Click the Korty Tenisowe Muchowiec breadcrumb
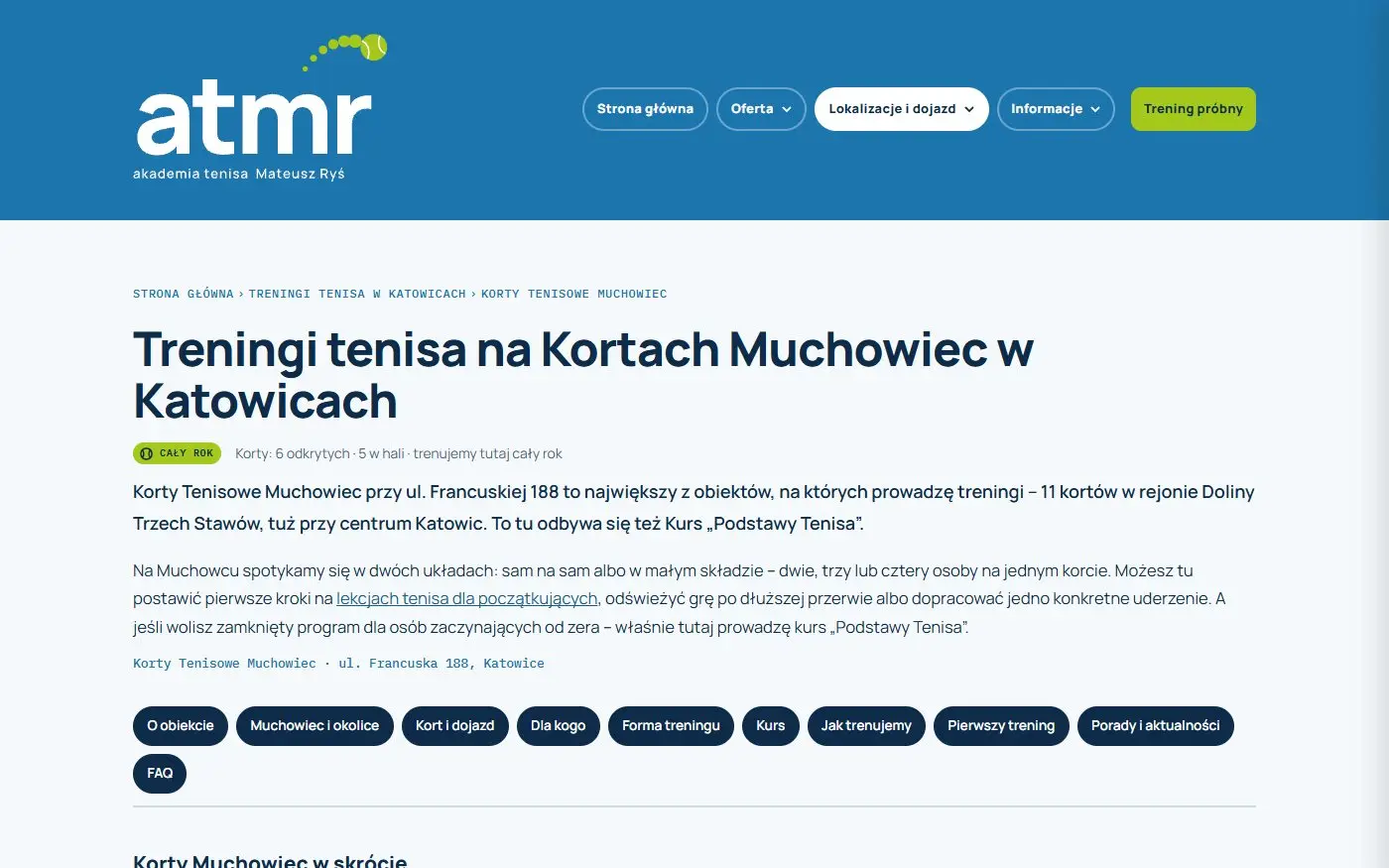 [574, 294]
